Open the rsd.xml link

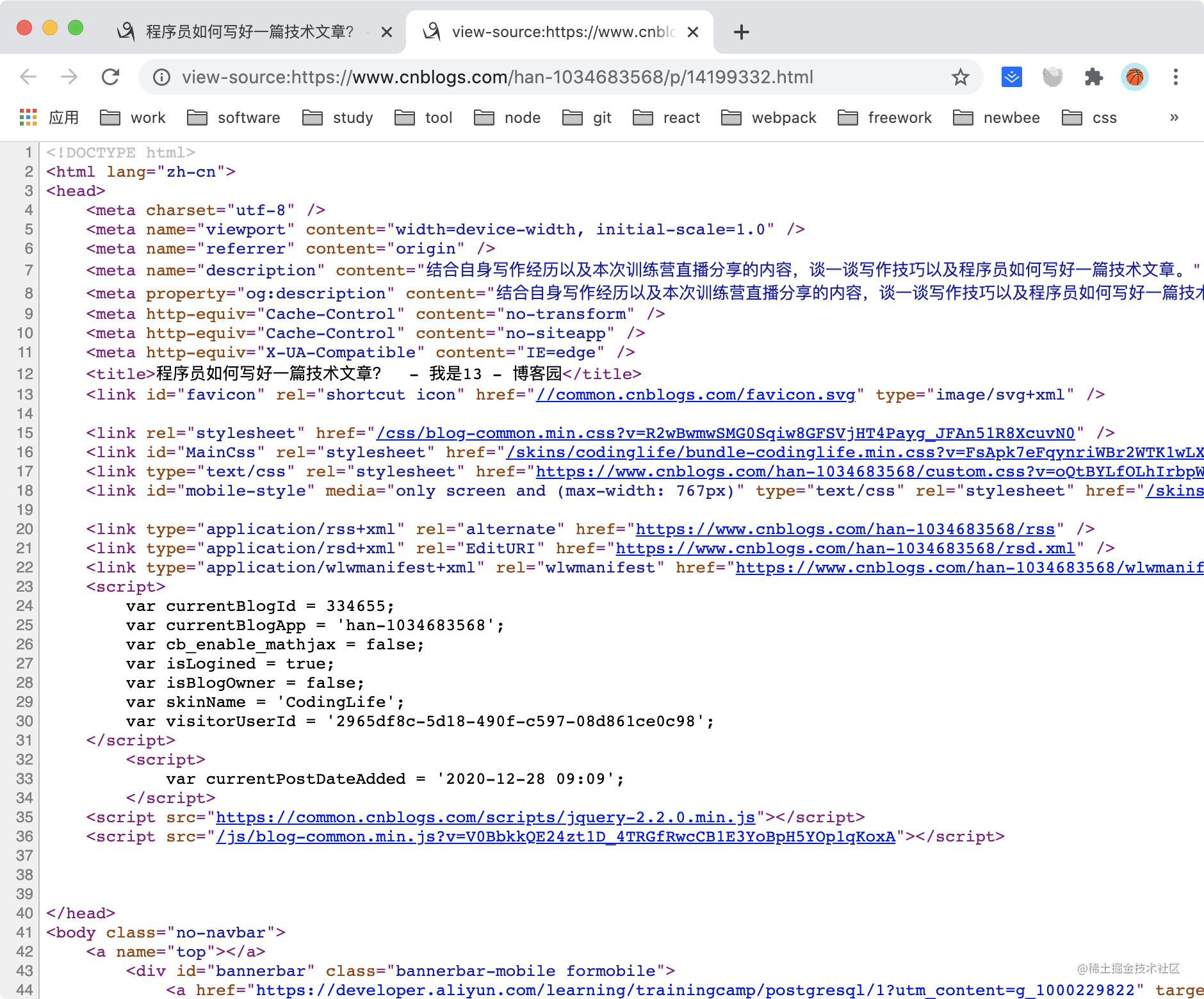[845, 548]
